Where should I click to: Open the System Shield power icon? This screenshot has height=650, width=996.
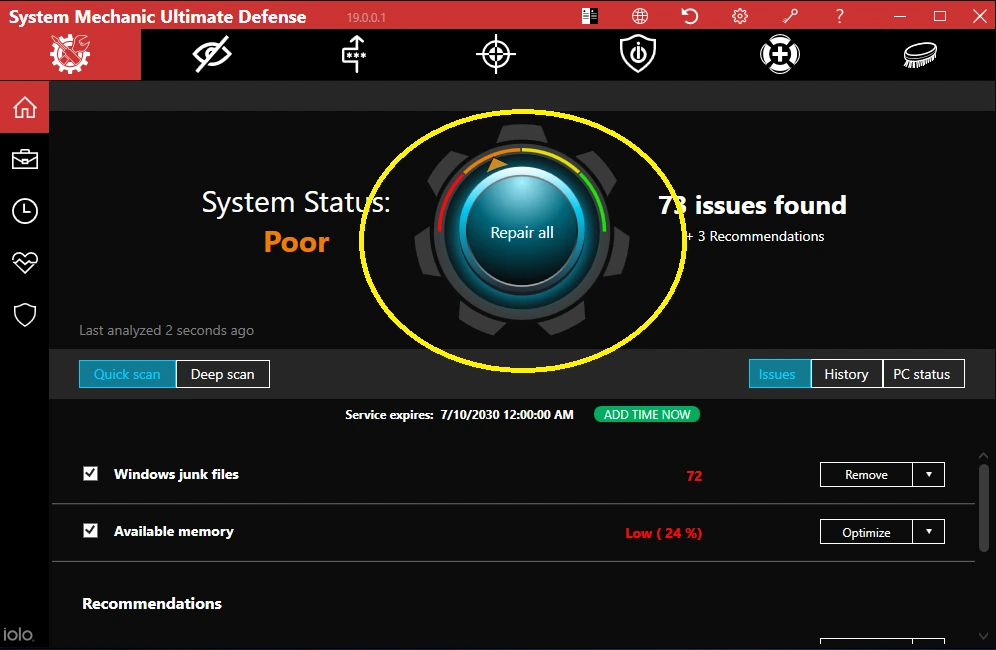coord(638,54)
